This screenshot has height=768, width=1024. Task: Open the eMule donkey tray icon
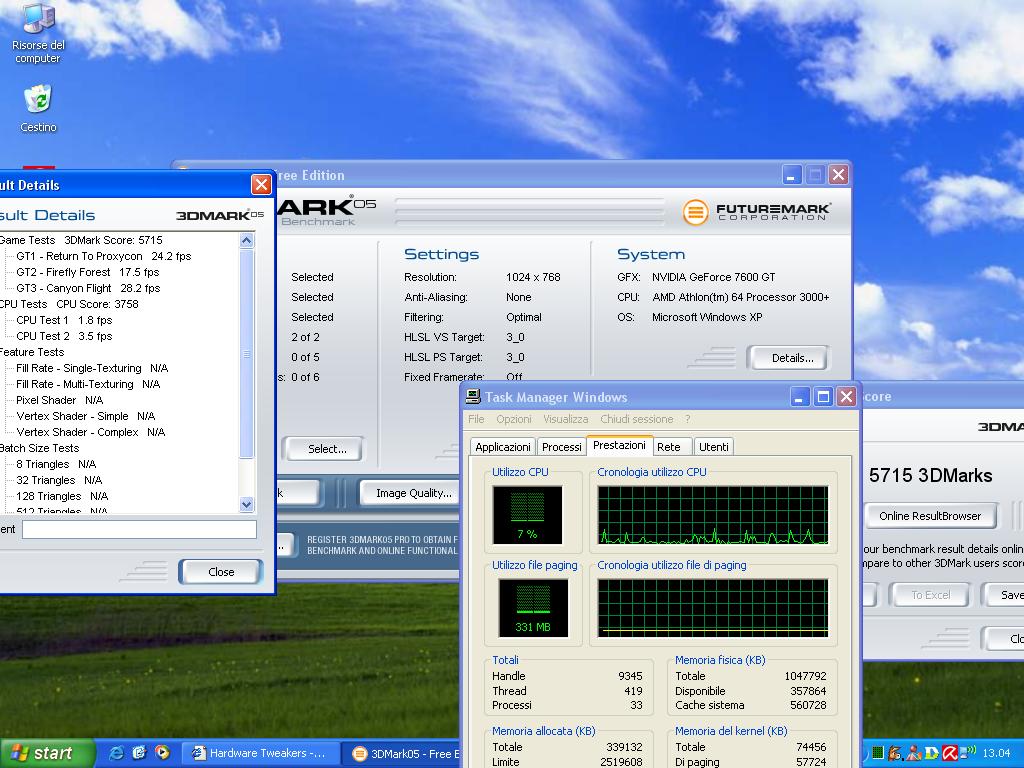point(895,753)
